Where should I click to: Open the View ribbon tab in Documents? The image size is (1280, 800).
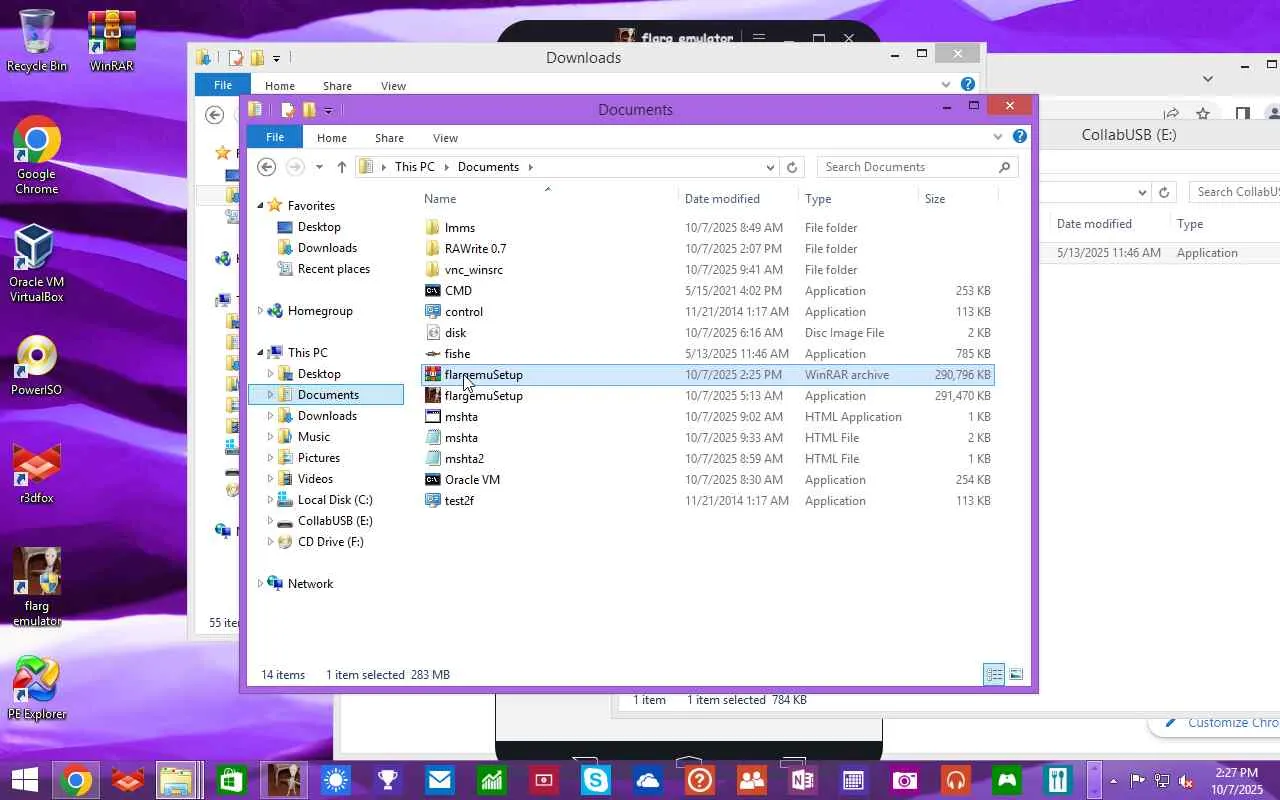[445, 138]
